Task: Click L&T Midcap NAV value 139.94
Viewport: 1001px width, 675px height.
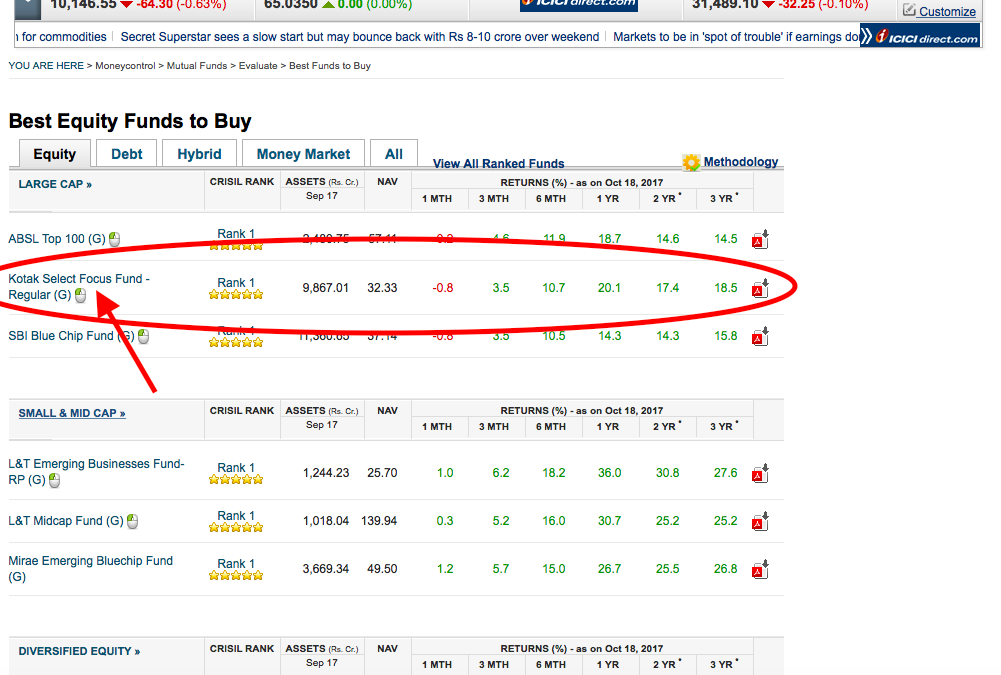Action: tap(379, 521)
